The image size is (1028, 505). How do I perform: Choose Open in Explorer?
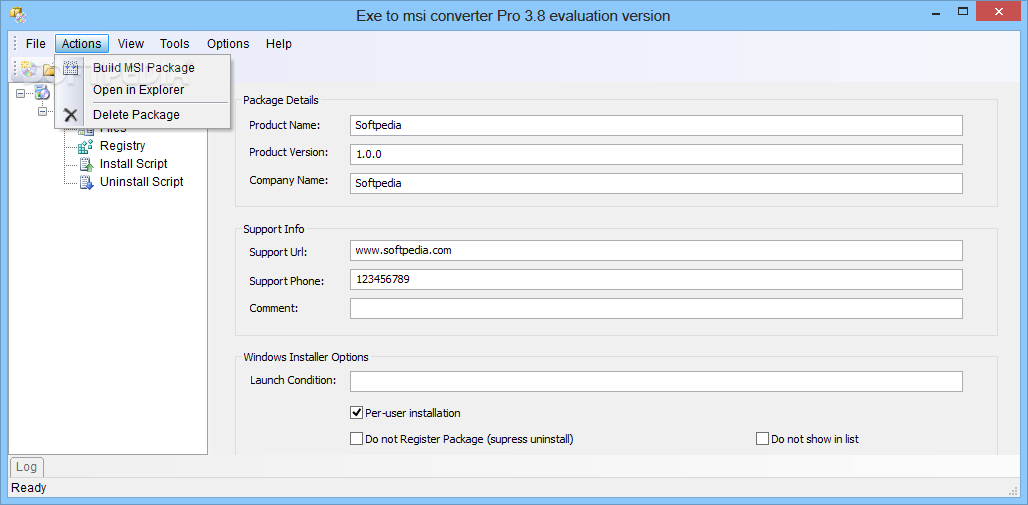point(144,90)
